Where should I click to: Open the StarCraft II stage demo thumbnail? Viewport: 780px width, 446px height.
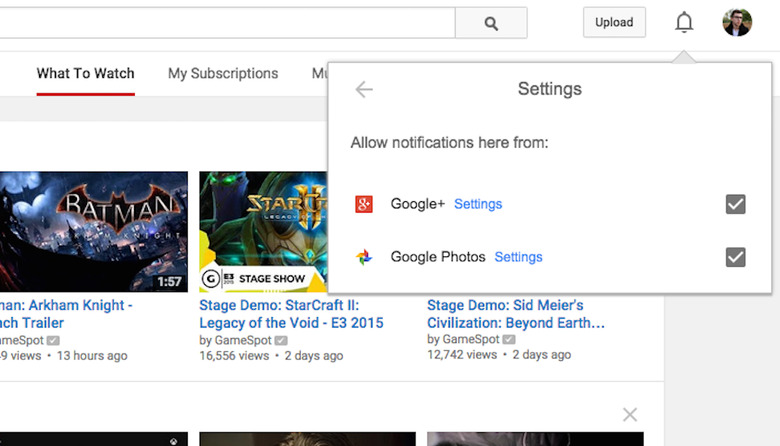263,231
